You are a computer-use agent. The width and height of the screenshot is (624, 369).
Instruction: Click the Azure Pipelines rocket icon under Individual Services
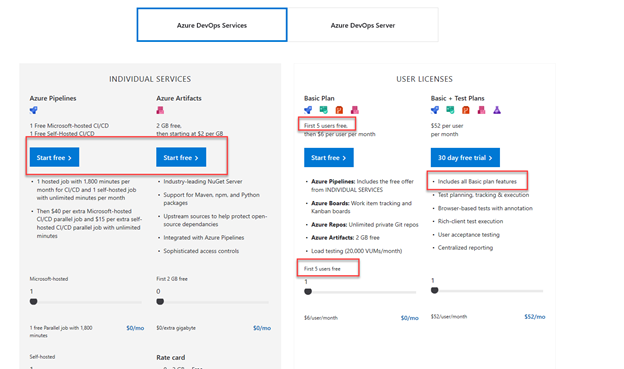(33, 110)
